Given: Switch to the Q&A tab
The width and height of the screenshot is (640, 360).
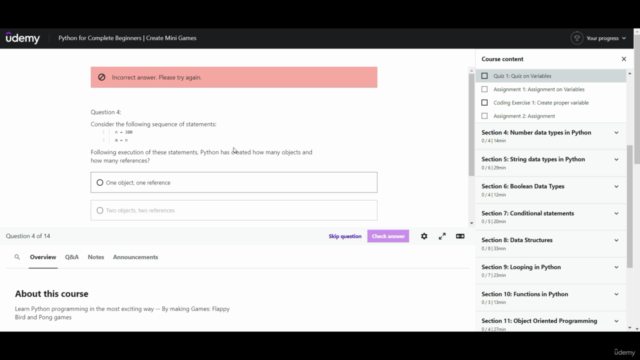Looking at the screenshot, I should pos(72,257).
